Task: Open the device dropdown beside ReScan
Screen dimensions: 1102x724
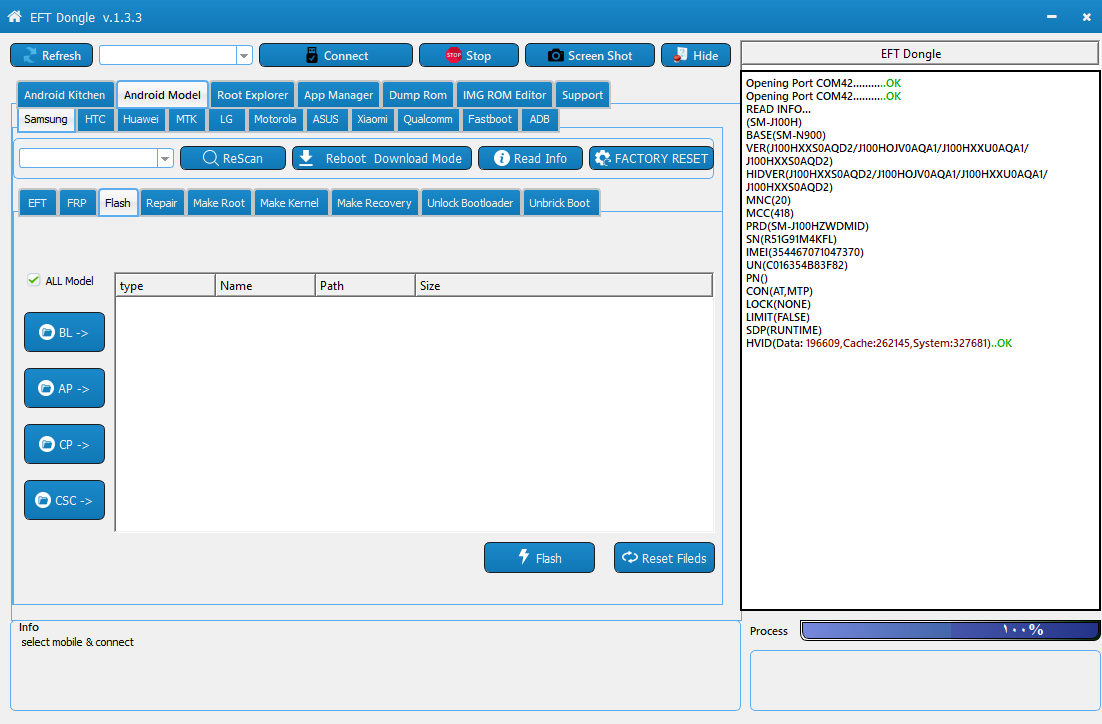Action: pyautogui.click(x=165, y=158)
